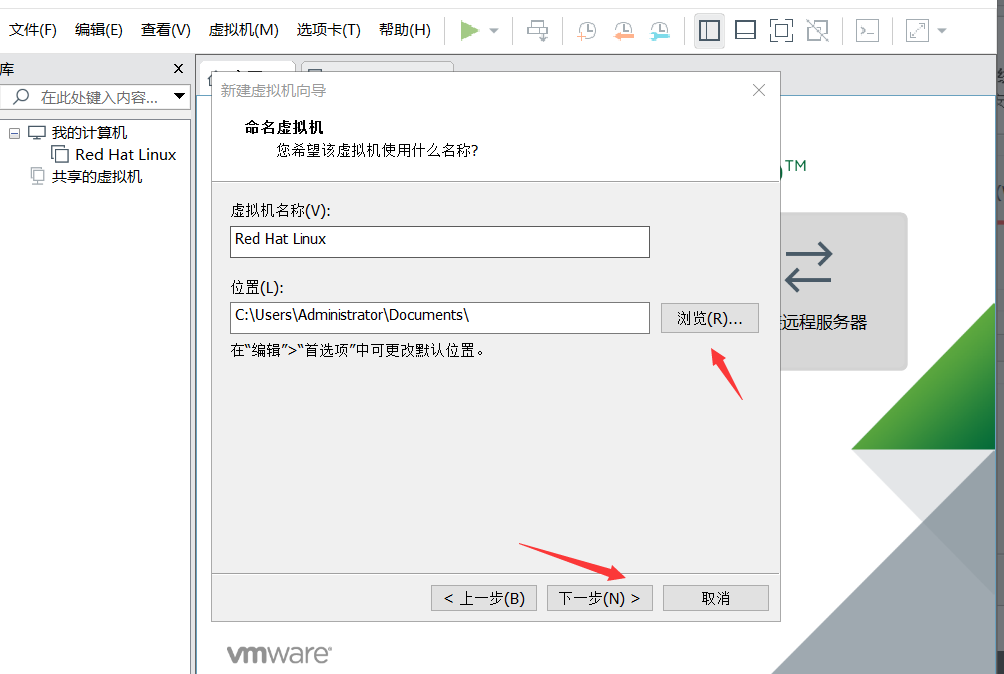
Task: Open the library search filter dropdown
Action: pos(180,96)
